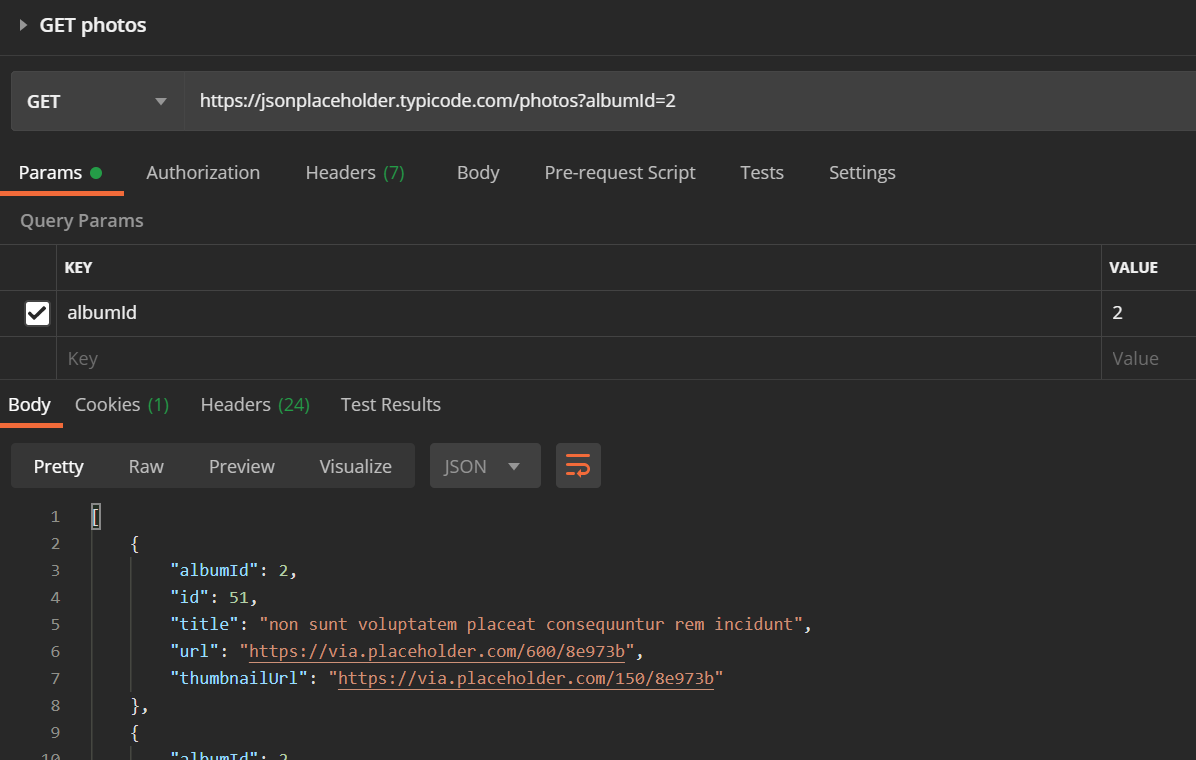Click the VALUE column header
Image resolution: width=1196 pixels, height=760 pixels.
[x=1133, y=268]
